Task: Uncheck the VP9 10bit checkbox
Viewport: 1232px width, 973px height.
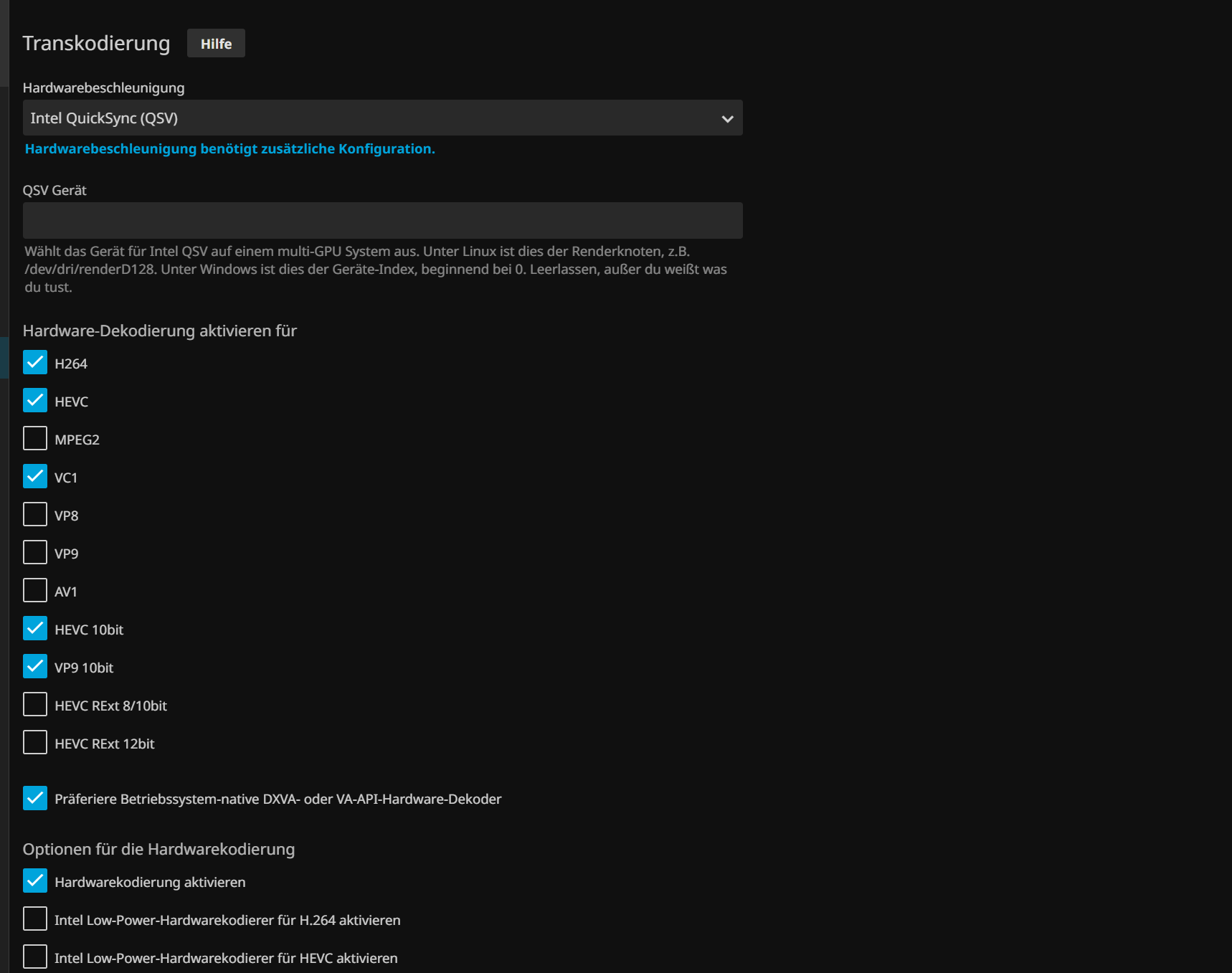Action: 35,667
